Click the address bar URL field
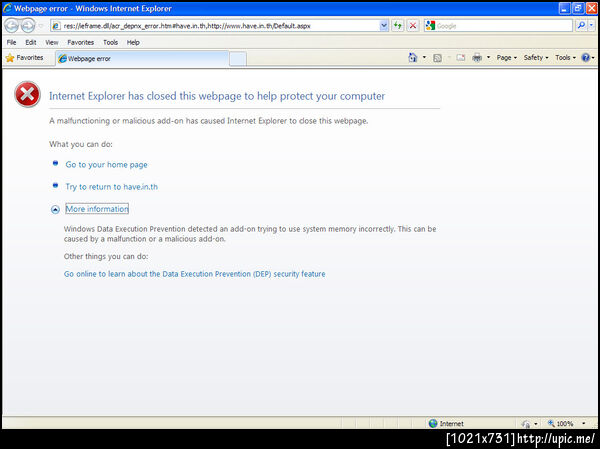Image resolution: width=600 pixels, height=449 pixels. pyautogui.click(x=220, y=26)
